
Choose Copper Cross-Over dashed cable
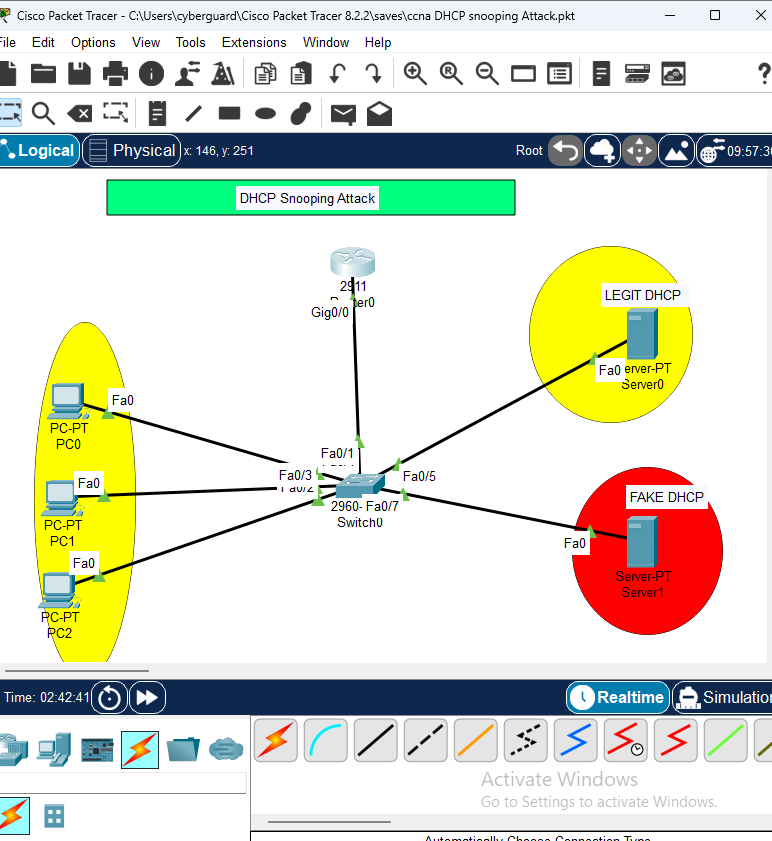(x=425, y=740)
